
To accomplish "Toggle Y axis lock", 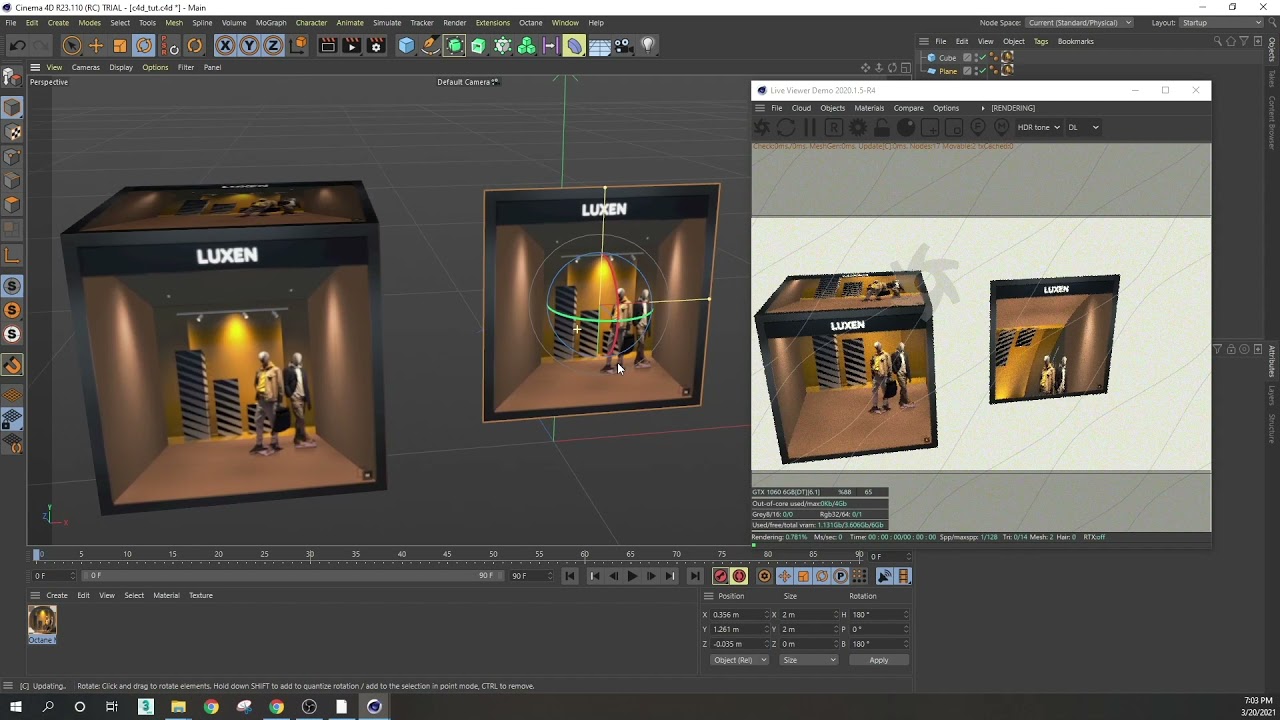I will pyautogui.click(x=249, y=45).
